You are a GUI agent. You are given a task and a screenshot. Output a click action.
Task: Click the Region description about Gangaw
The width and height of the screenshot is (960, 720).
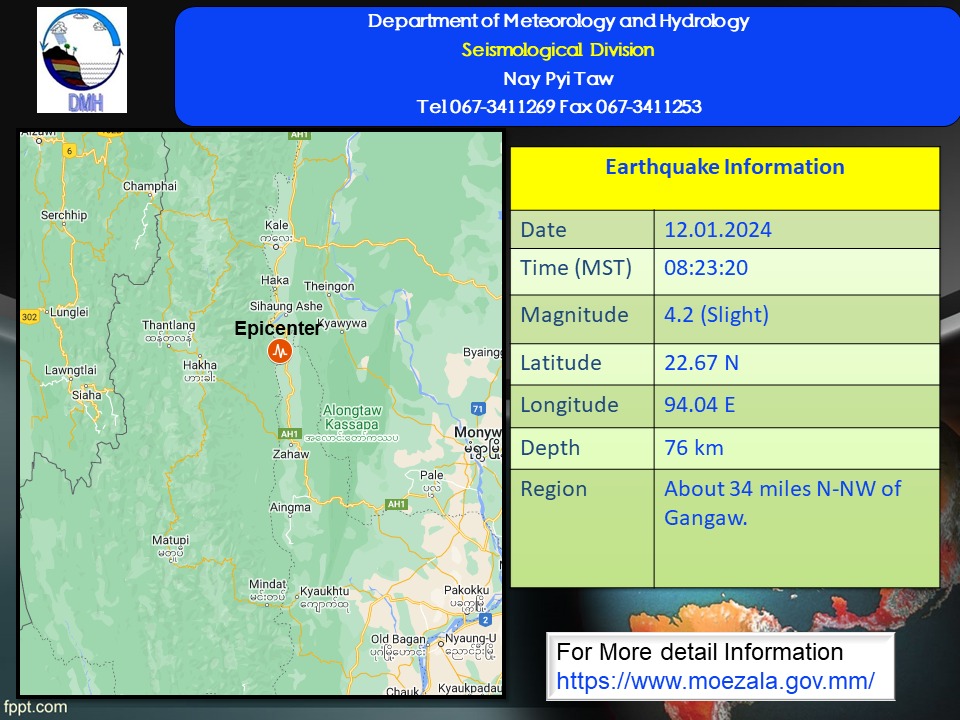point(782,502)
